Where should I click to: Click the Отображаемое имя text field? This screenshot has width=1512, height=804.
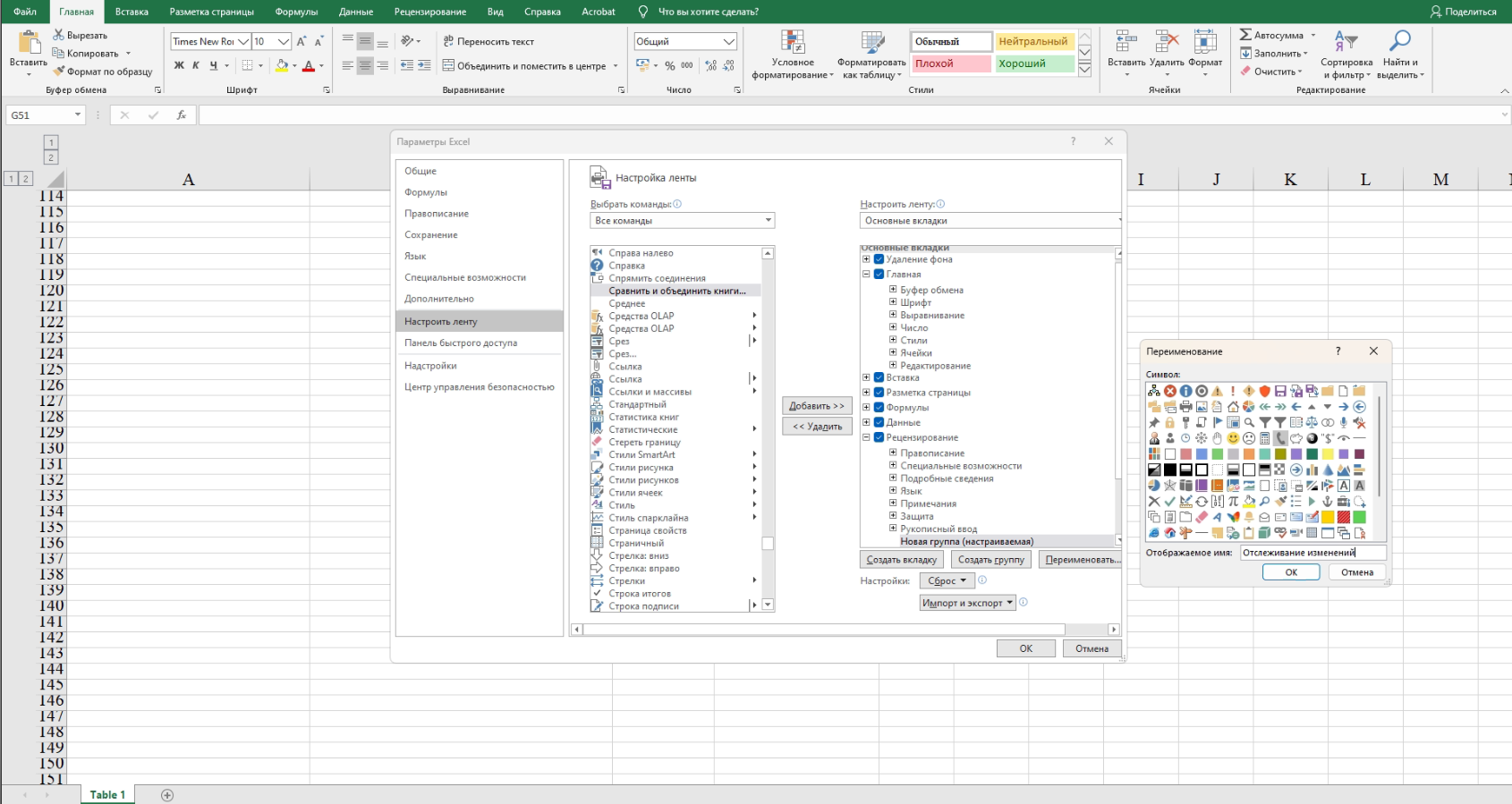(x=1312, y=553)
